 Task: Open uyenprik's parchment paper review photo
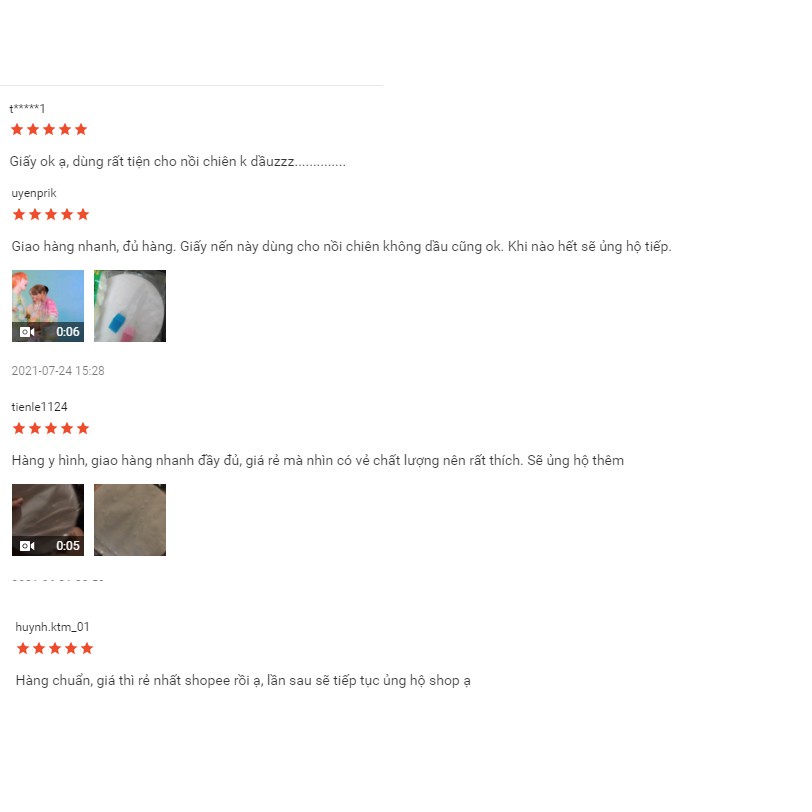(x=130, y=306)
